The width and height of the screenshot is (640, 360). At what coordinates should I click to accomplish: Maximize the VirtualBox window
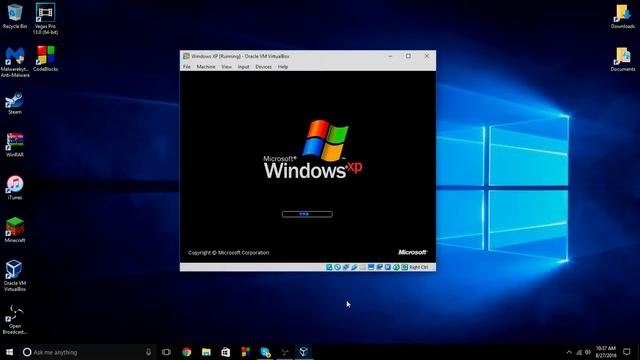click(408, 56)
